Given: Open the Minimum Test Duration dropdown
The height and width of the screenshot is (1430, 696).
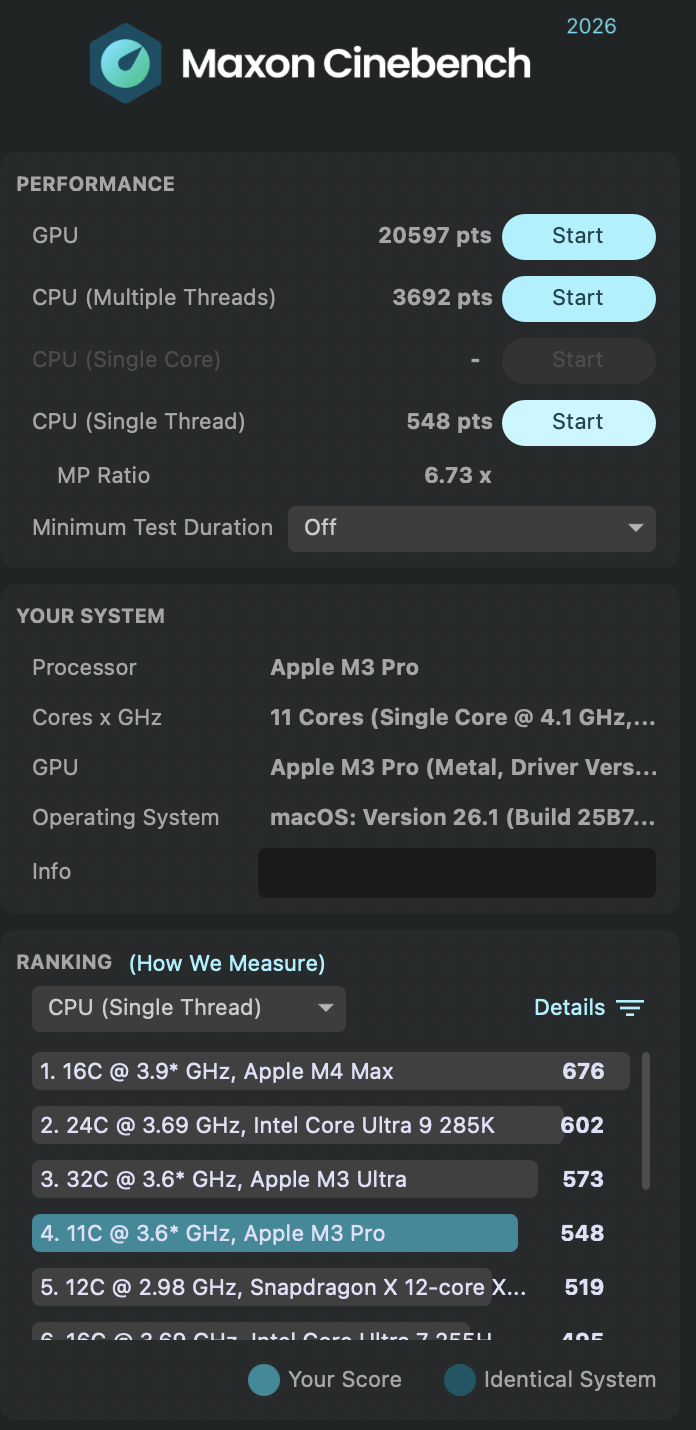Looking at the screenshot, I should tap(471, 528).
